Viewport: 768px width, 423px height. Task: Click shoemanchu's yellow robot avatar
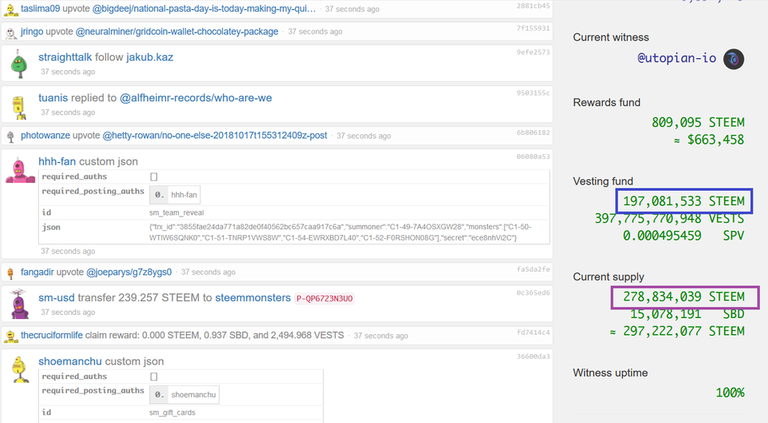click(20, 370)
